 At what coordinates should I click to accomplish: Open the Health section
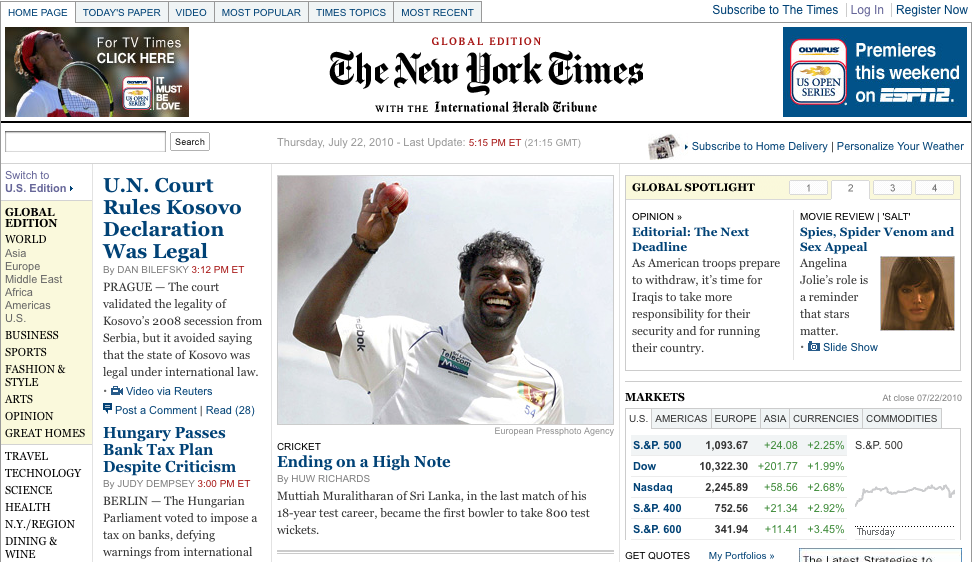pyautogui.click(x=27, y=507)
